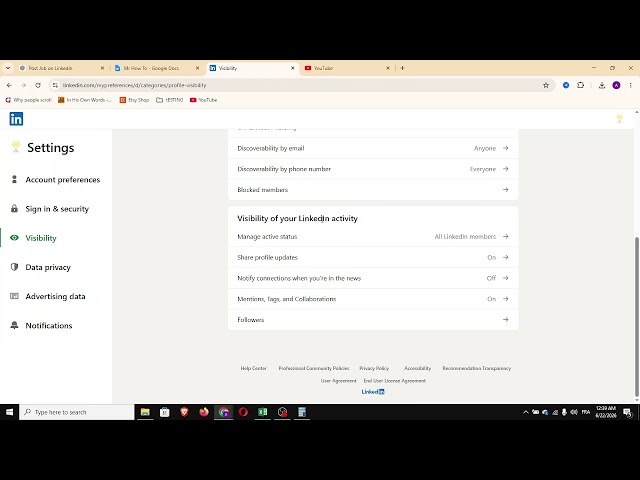Viewport: 640px width, 480px height.
Task: Open Microsoft Store from the taskbar
Action: 164,412
